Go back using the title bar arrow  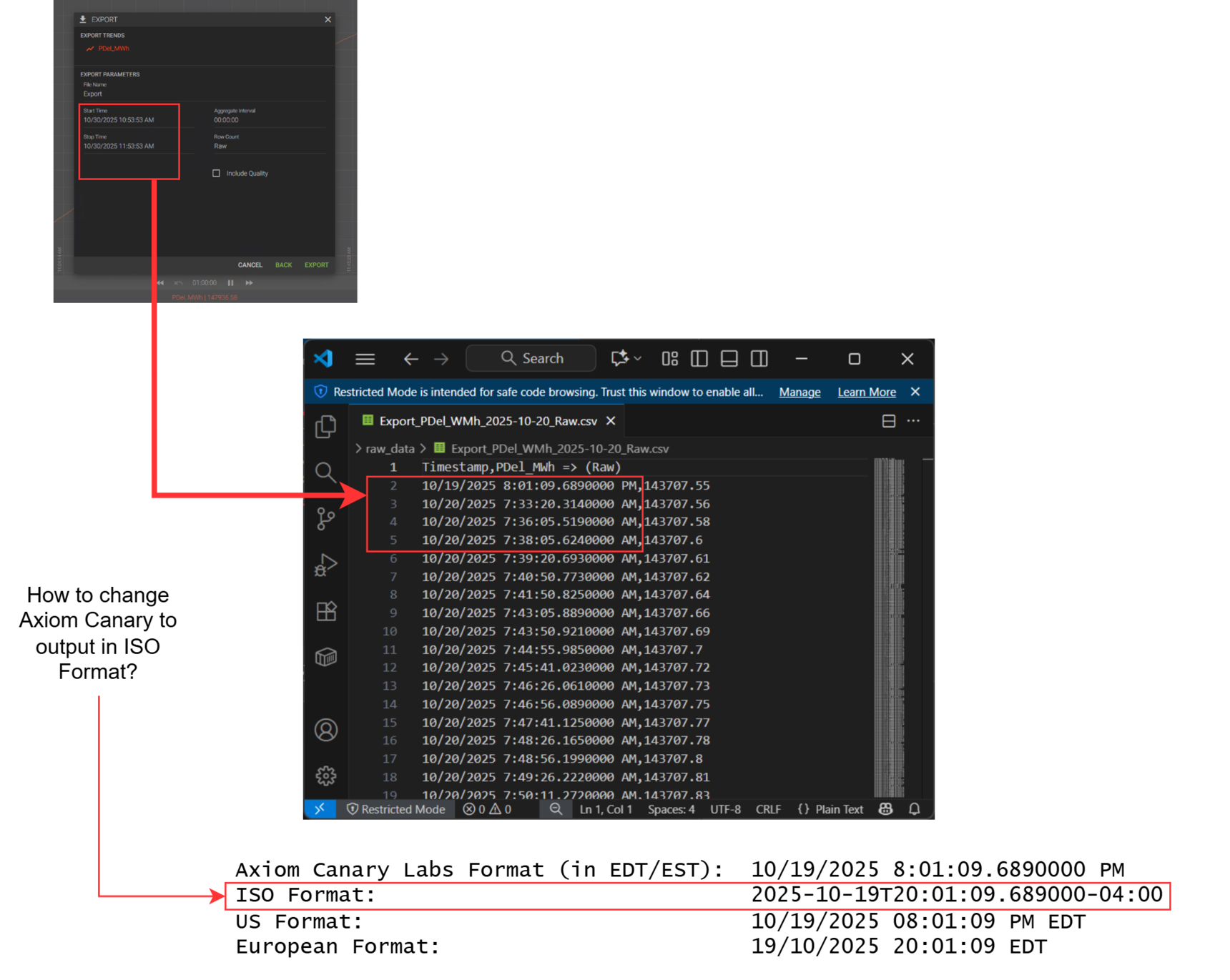pyautogui.click(x=410, y=359)
